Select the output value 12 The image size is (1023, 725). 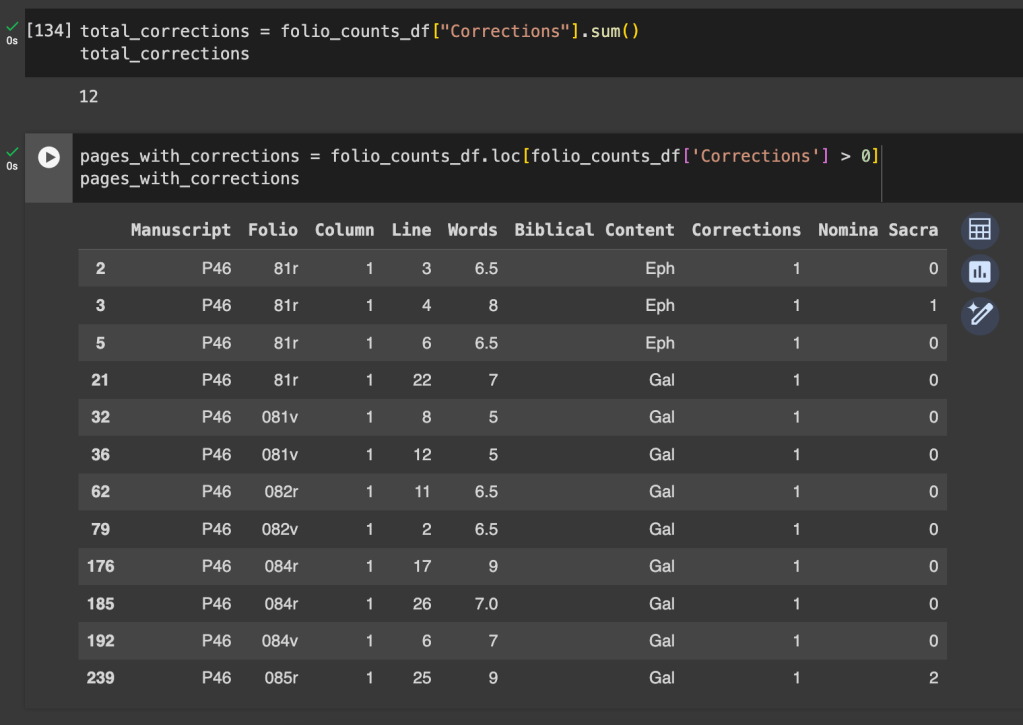(88, 97)
